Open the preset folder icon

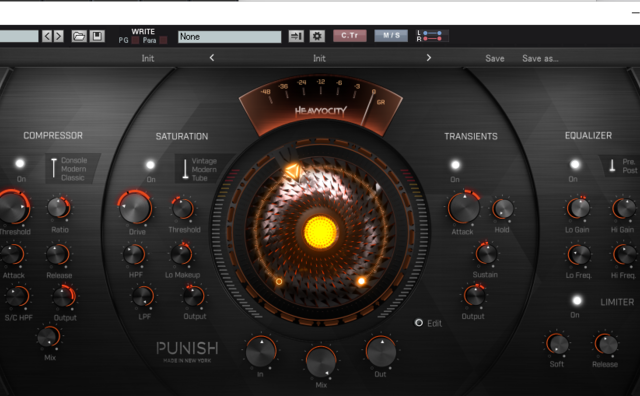coord(79,36)
